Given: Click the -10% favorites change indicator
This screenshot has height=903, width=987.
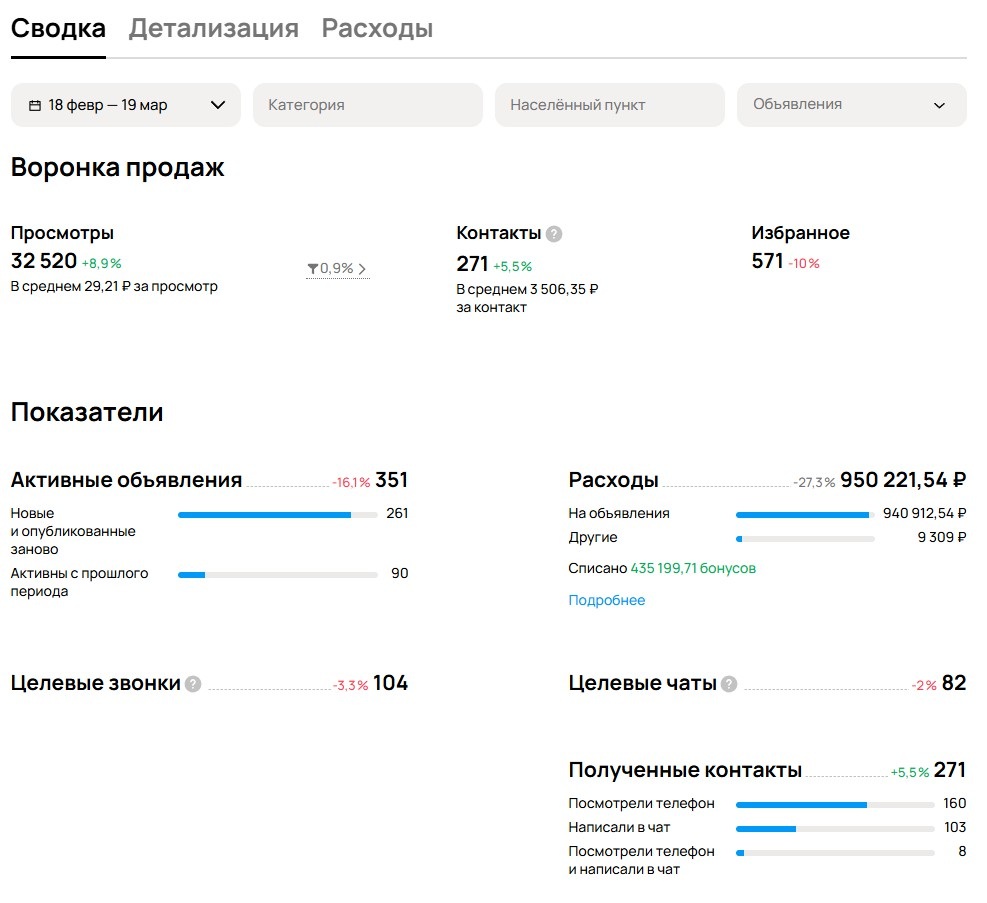Looking at the screenshot, I should (x=804, y=263).
